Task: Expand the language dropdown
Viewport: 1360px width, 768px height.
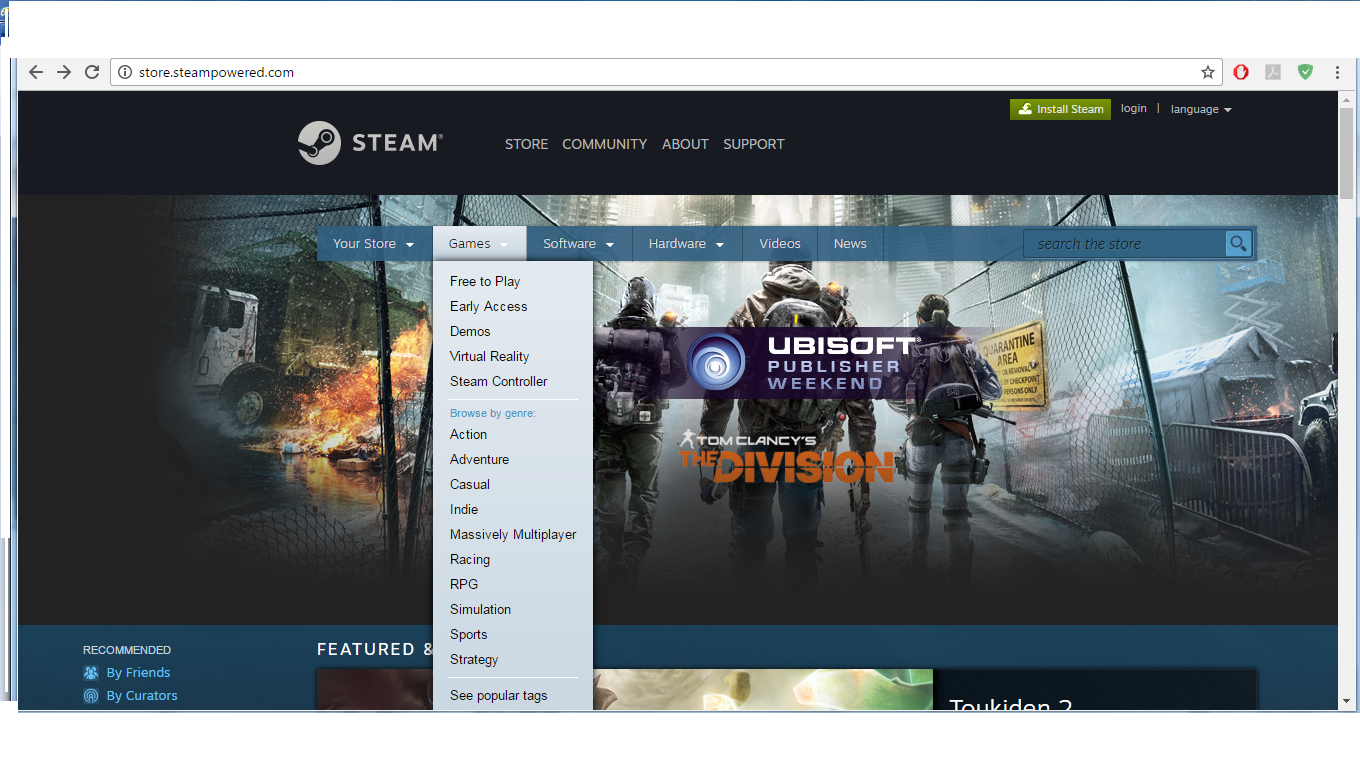Action: [1201, 109]
